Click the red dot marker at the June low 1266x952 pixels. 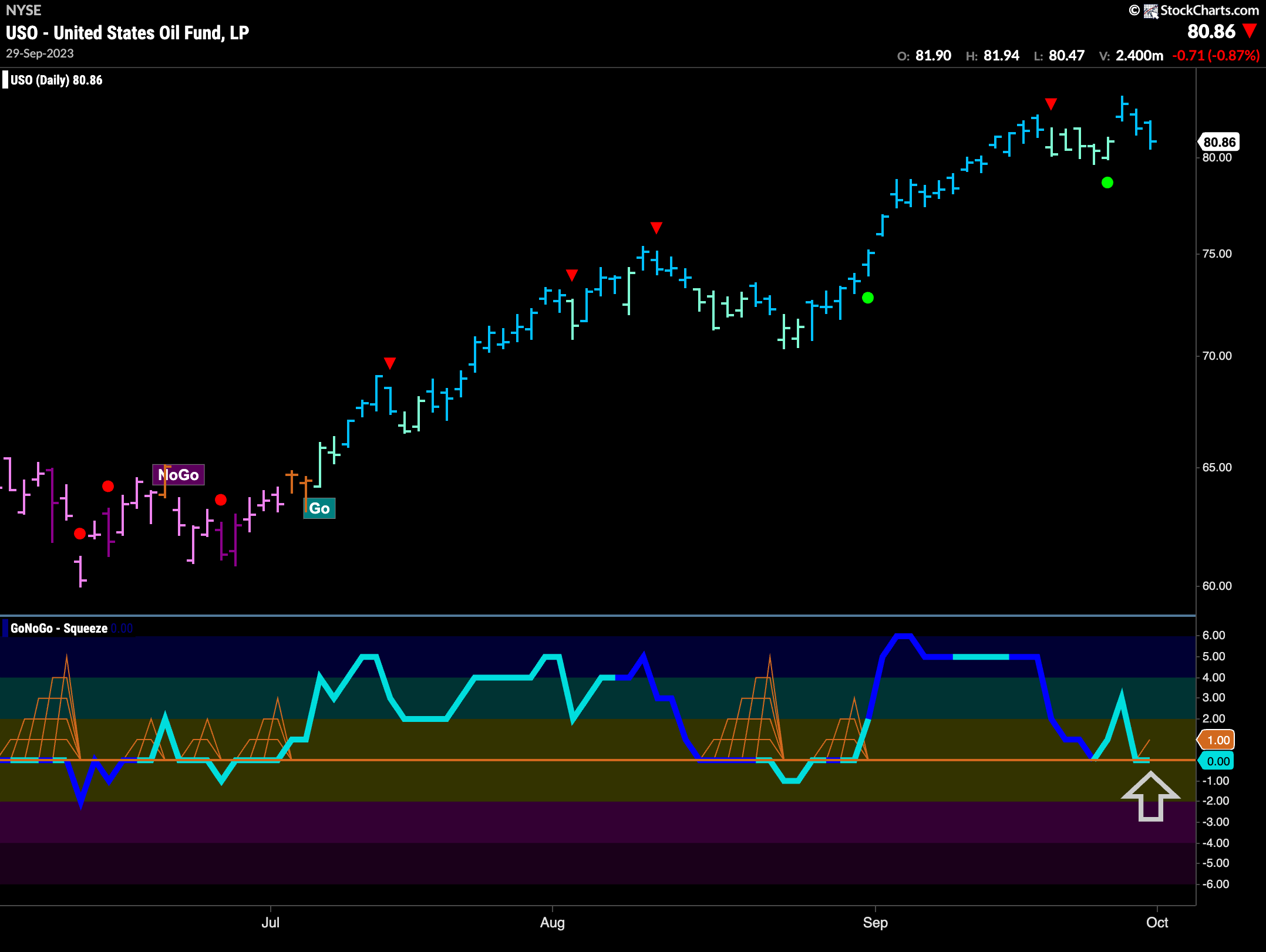tap(80, 534)
